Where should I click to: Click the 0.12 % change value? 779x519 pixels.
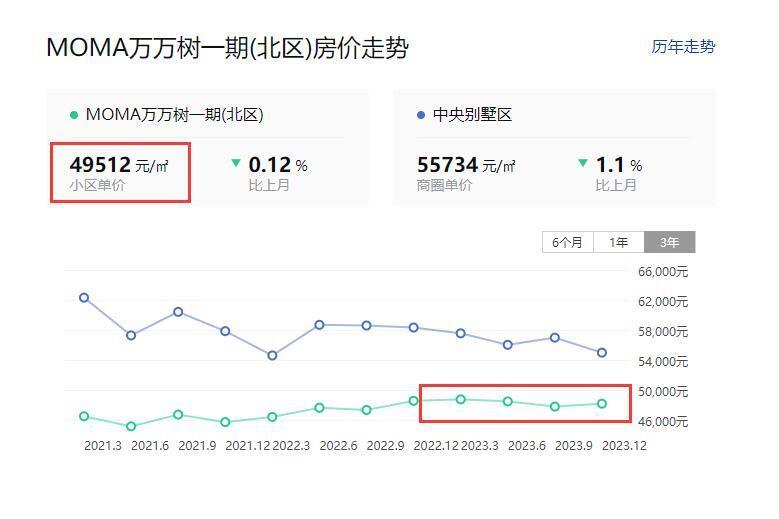(278, 165)
